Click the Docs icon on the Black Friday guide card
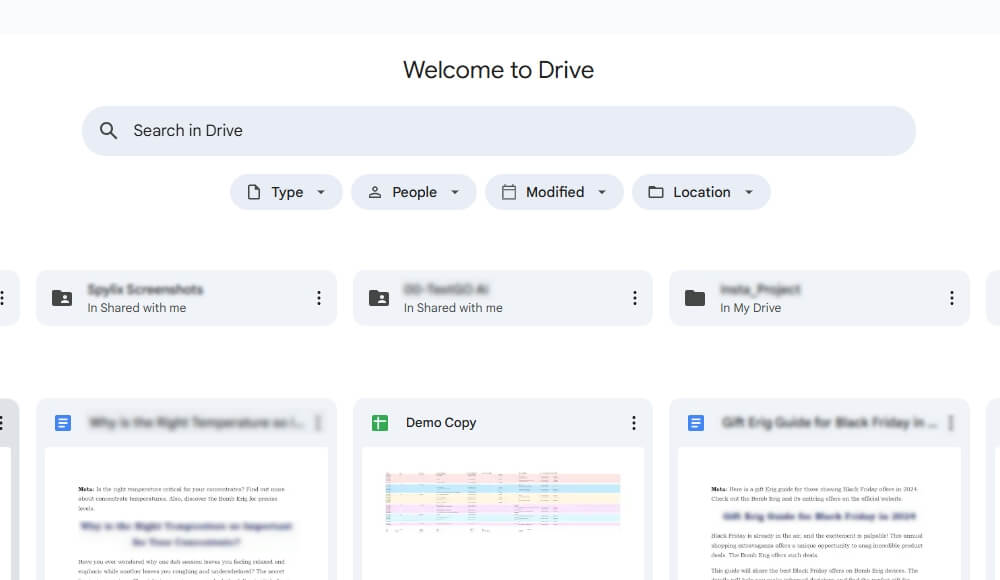Screen dimensions: 1000x580 pyautogui.click(x=694, y=422)
